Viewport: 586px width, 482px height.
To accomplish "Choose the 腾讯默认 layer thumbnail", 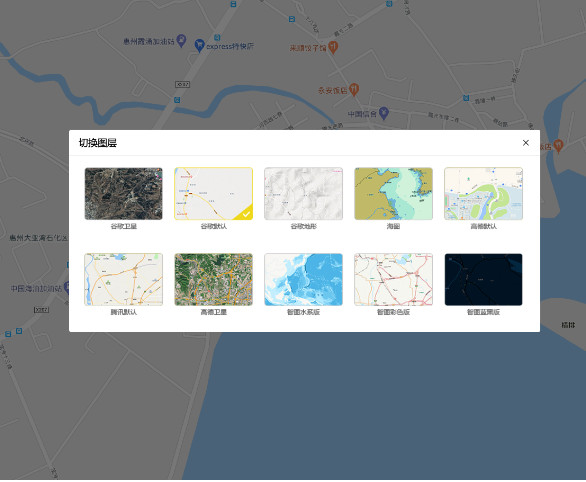I will [123, 279].
